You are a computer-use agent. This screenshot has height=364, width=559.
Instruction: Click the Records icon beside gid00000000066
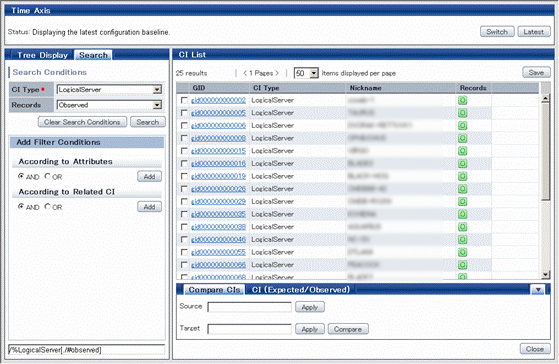point(462,265)
